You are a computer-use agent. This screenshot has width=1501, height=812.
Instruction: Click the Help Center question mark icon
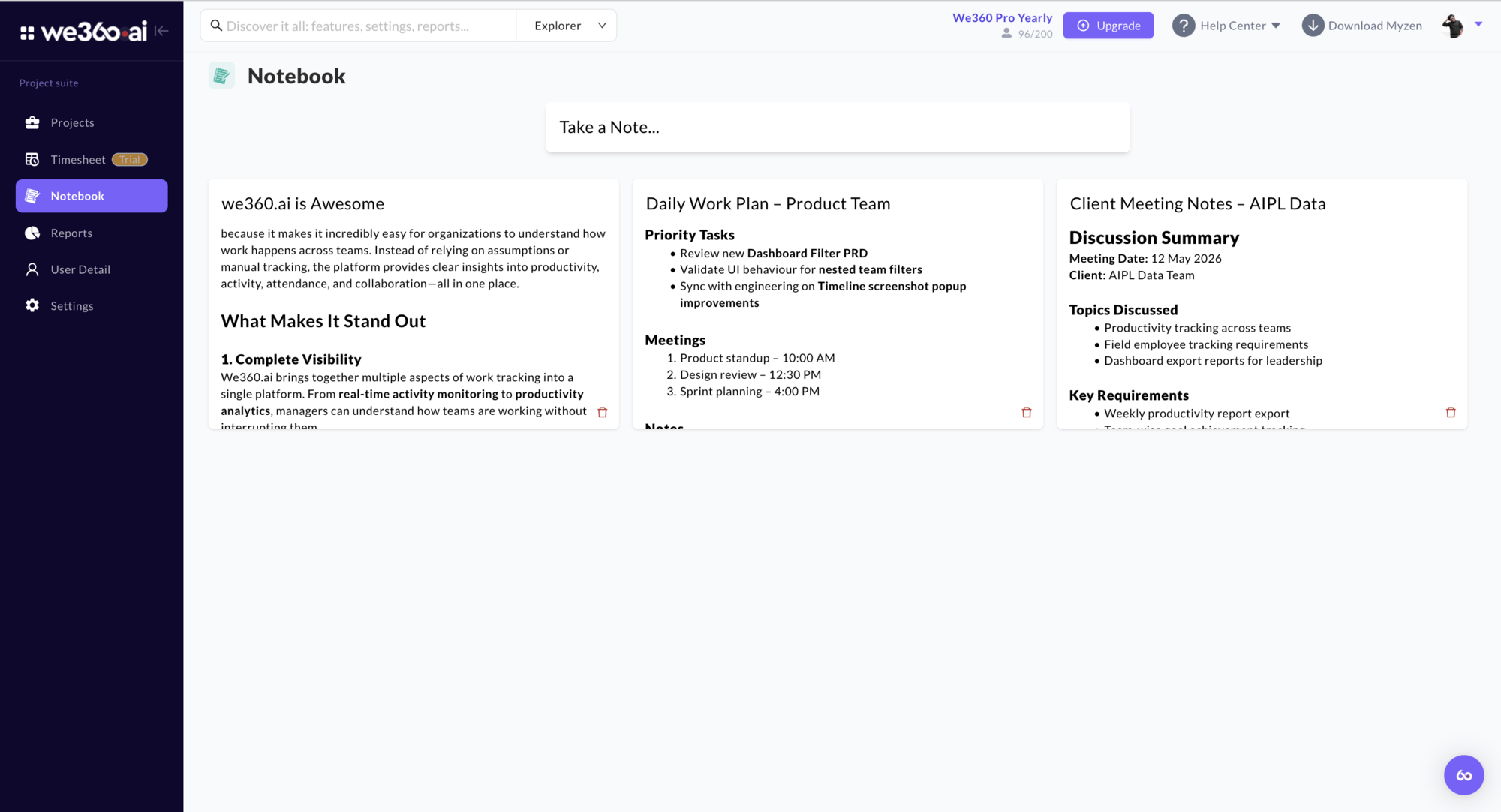[1184, 26]
